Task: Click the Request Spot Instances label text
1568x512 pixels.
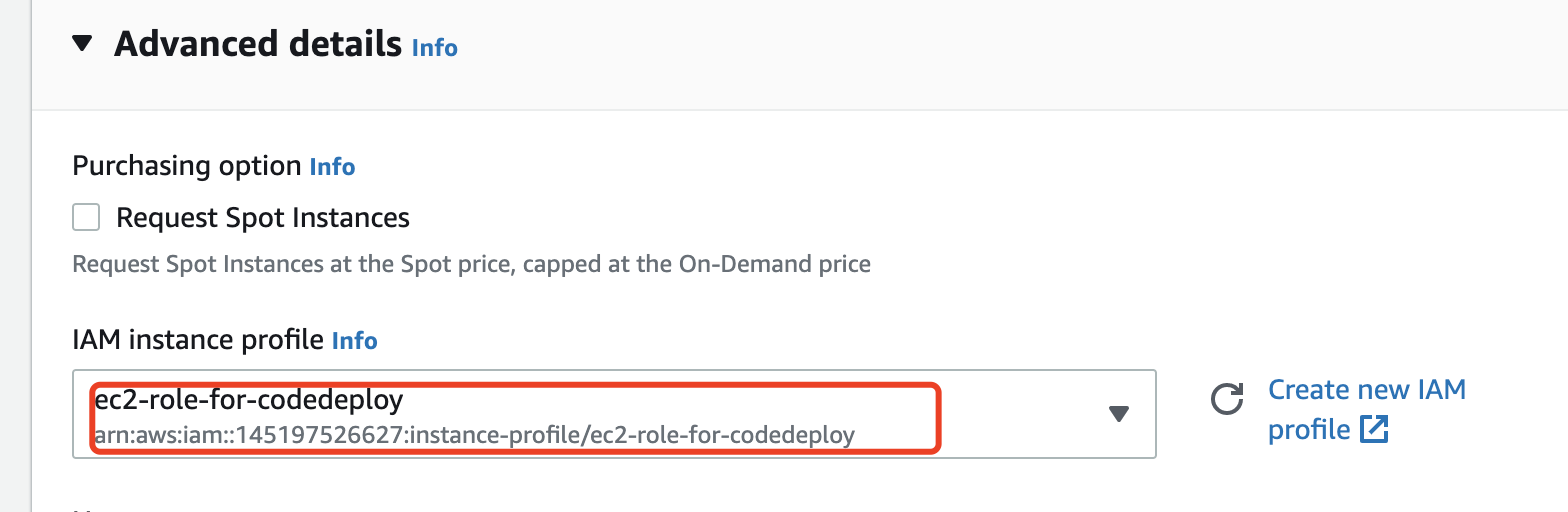Action: [x=263, y=218]
